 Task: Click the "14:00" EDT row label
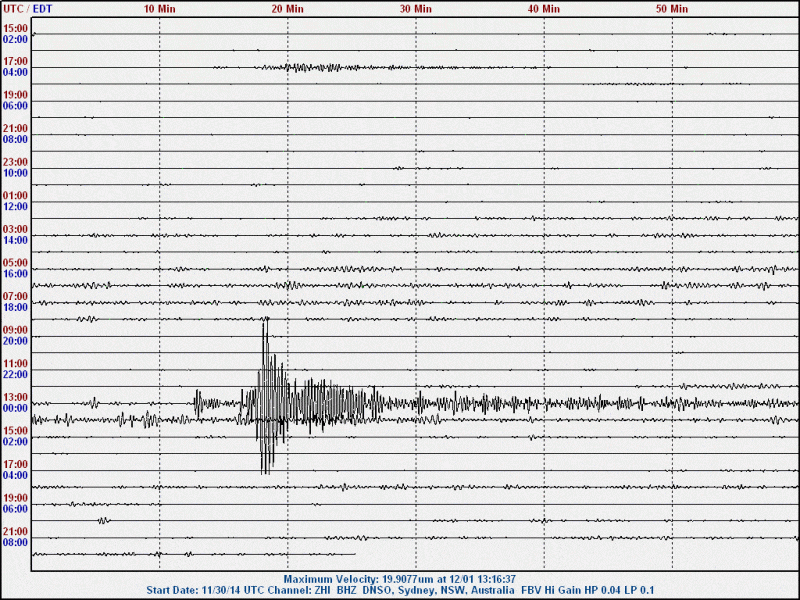[x=15, y=240]
